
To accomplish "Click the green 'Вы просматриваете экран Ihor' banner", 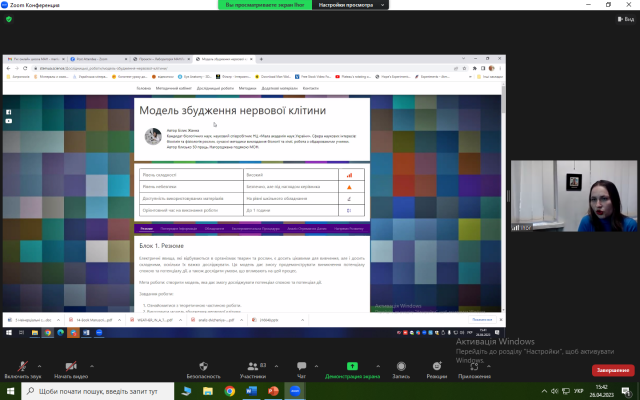I will coord(265,5).
